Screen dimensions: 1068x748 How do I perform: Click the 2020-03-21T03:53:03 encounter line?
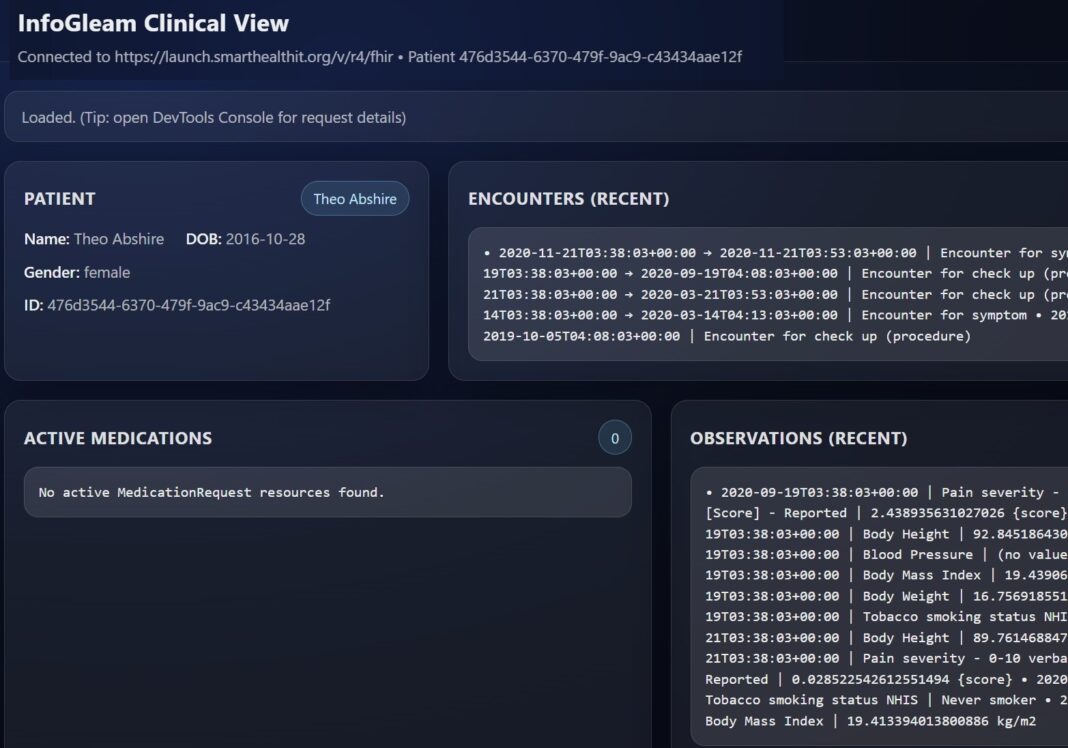[775, 295]
